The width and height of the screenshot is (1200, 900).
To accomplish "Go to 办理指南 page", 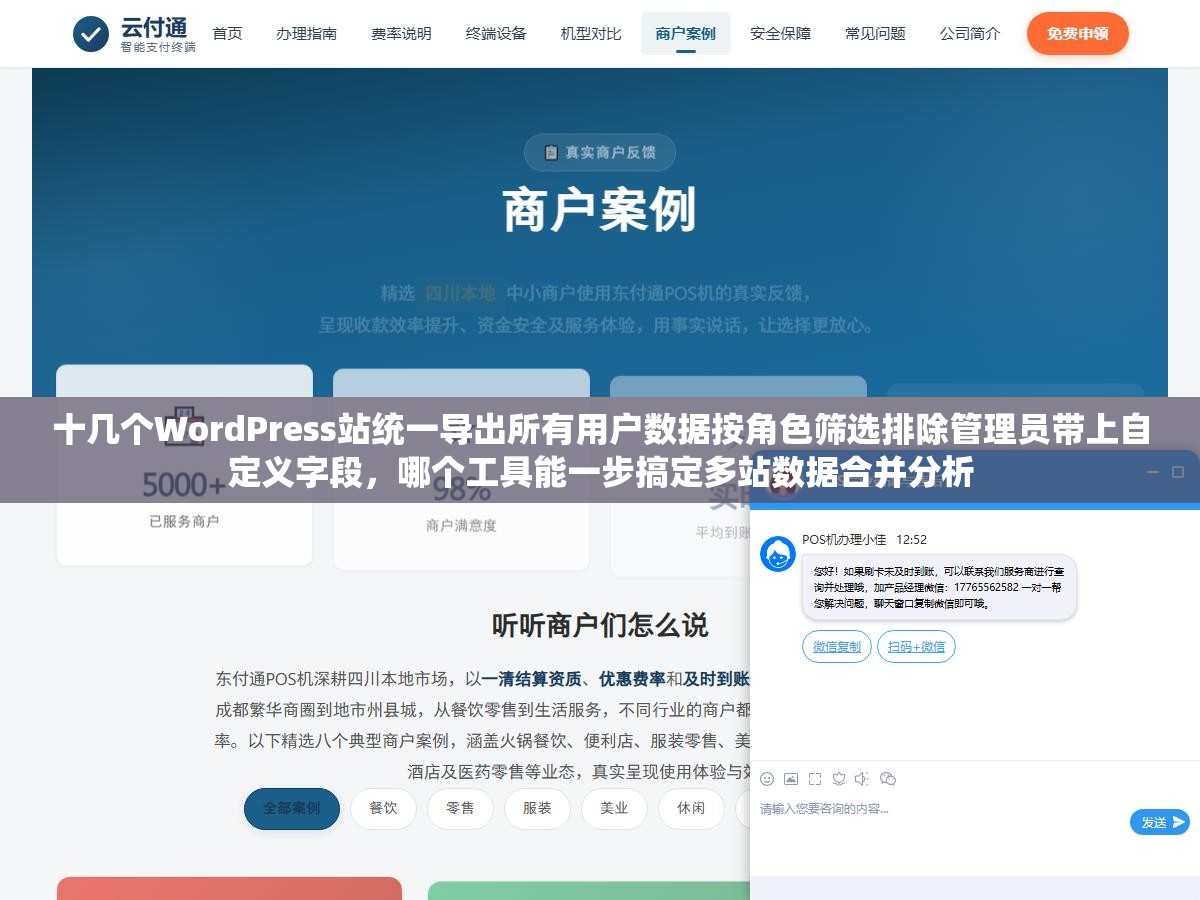I will [x=306, y=33].
